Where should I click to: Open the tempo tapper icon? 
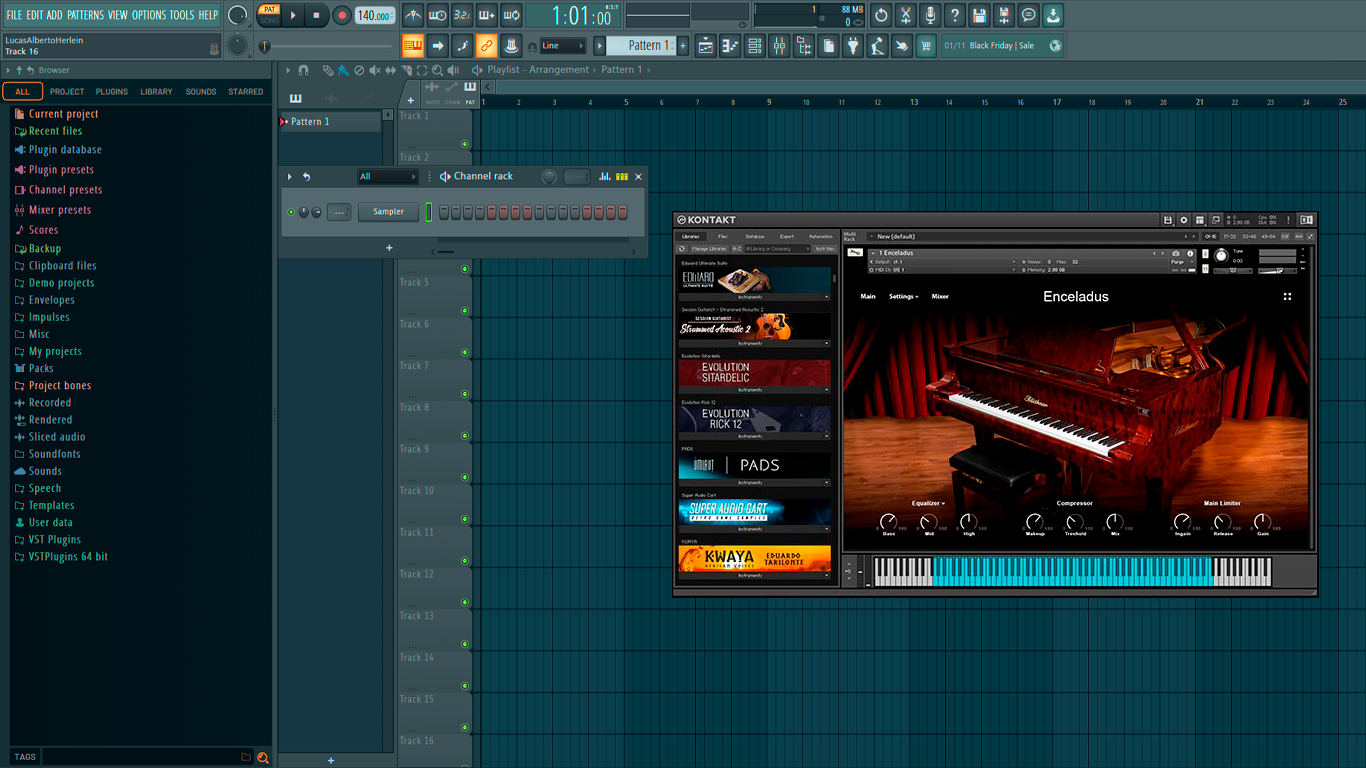point(877,45)
